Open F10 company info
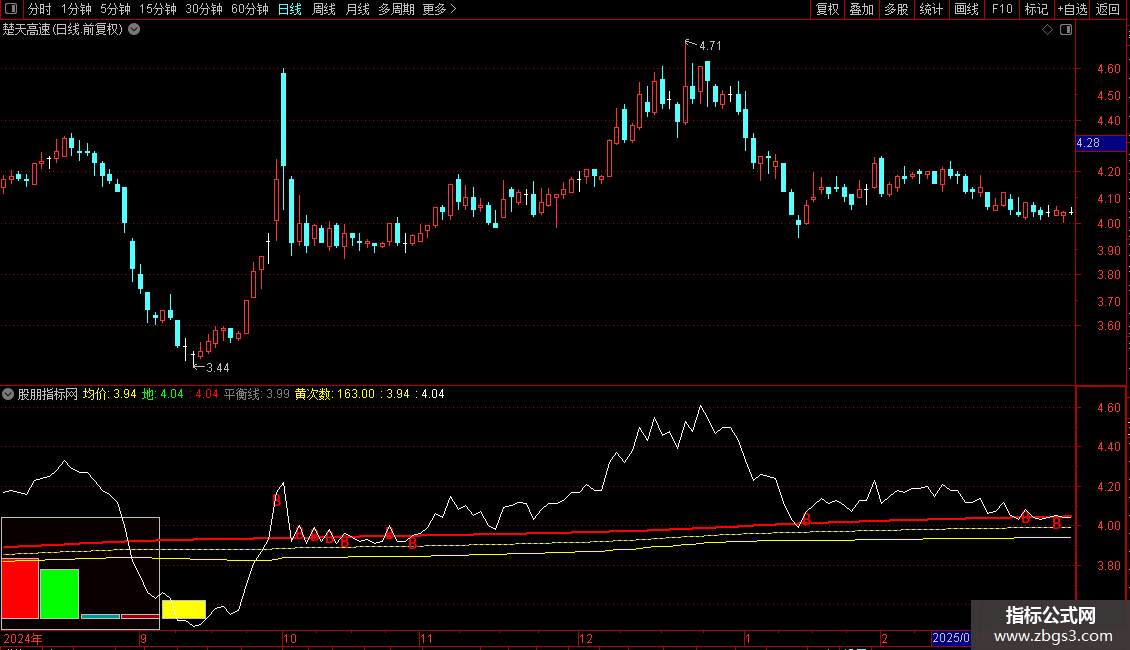The image size is (1130, 650). coord(1002,9)
